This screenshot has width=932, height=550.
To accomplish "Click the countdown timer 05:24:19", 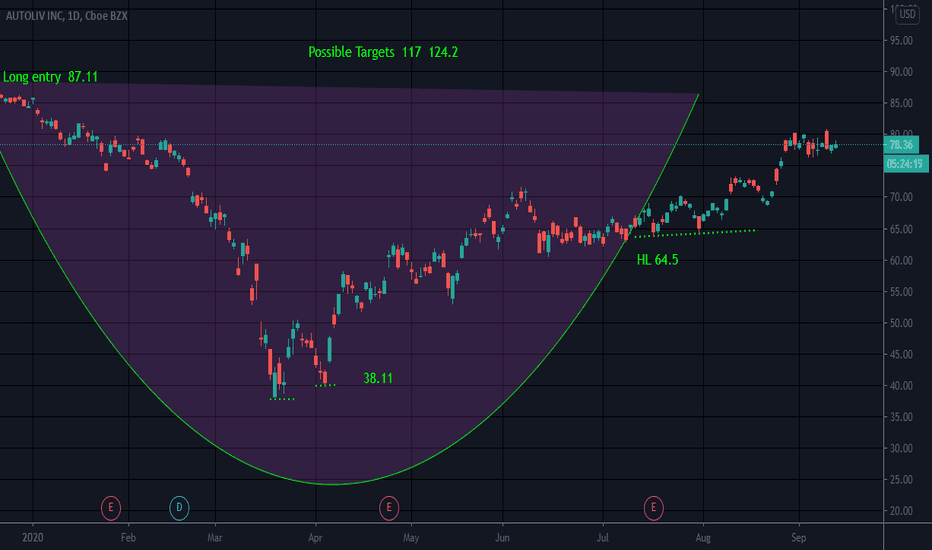I will [905, 164].
